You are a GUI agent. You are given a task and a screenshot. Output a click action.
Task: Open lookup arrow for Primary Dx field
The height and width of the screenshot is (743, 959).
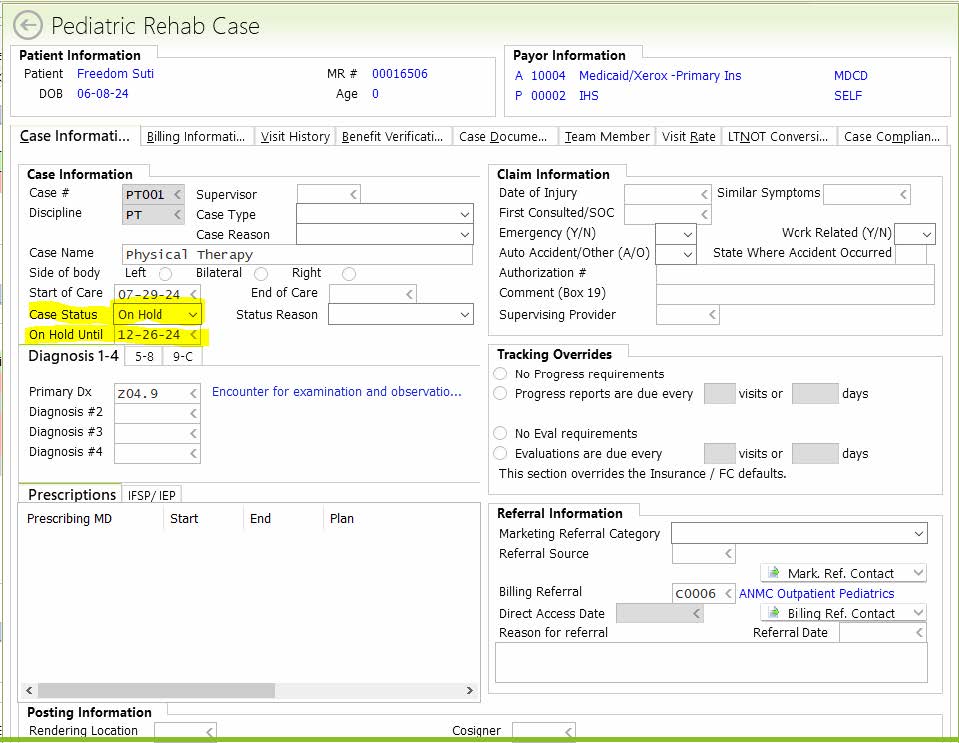click(x=192, y=393)
